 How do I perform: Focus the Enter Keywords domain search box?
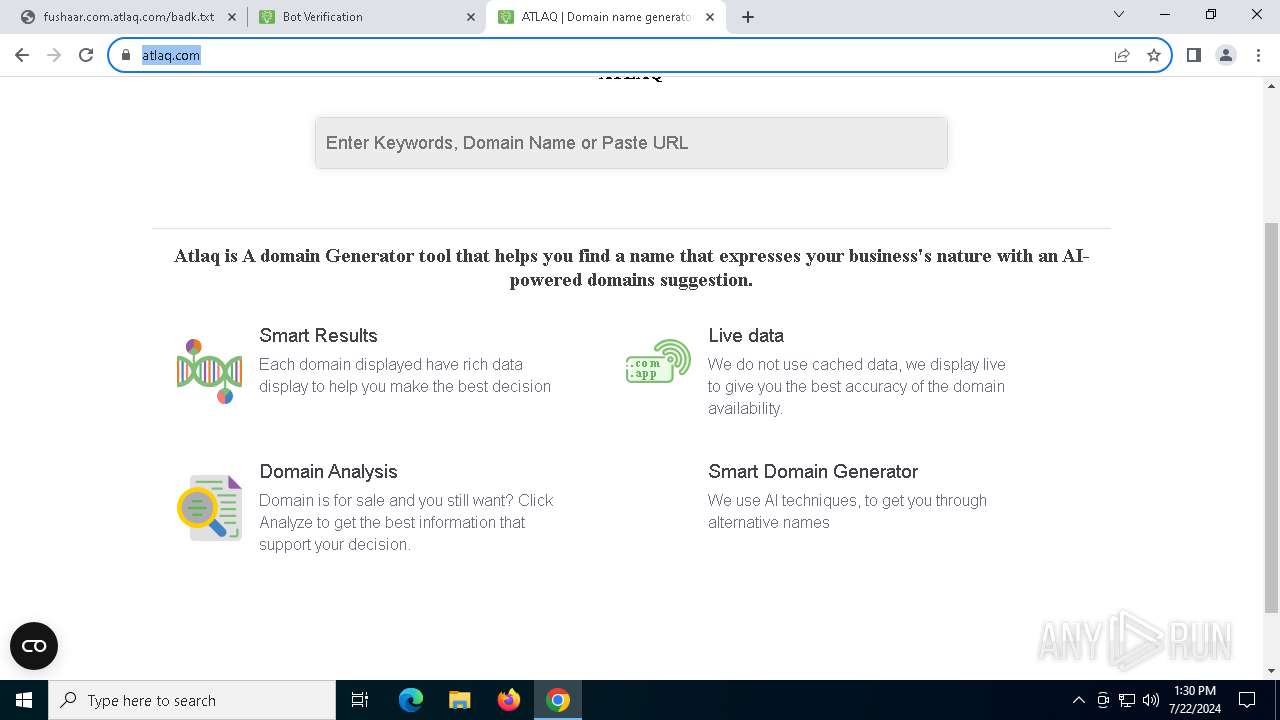(631, 143)
